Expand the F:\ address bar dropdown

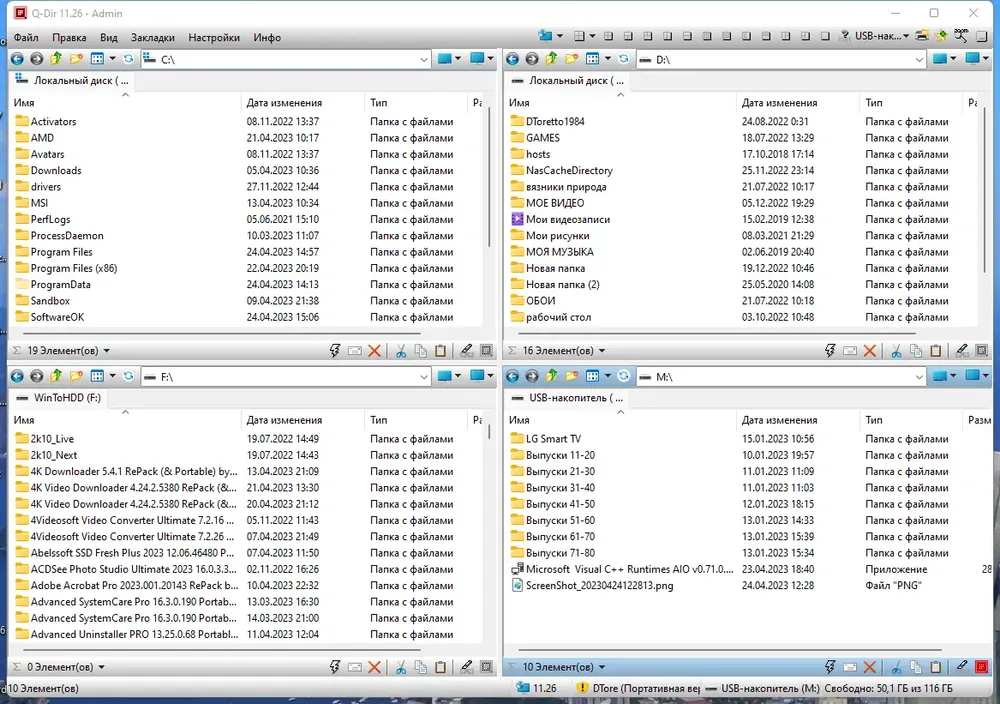click(x=423, y=377)
